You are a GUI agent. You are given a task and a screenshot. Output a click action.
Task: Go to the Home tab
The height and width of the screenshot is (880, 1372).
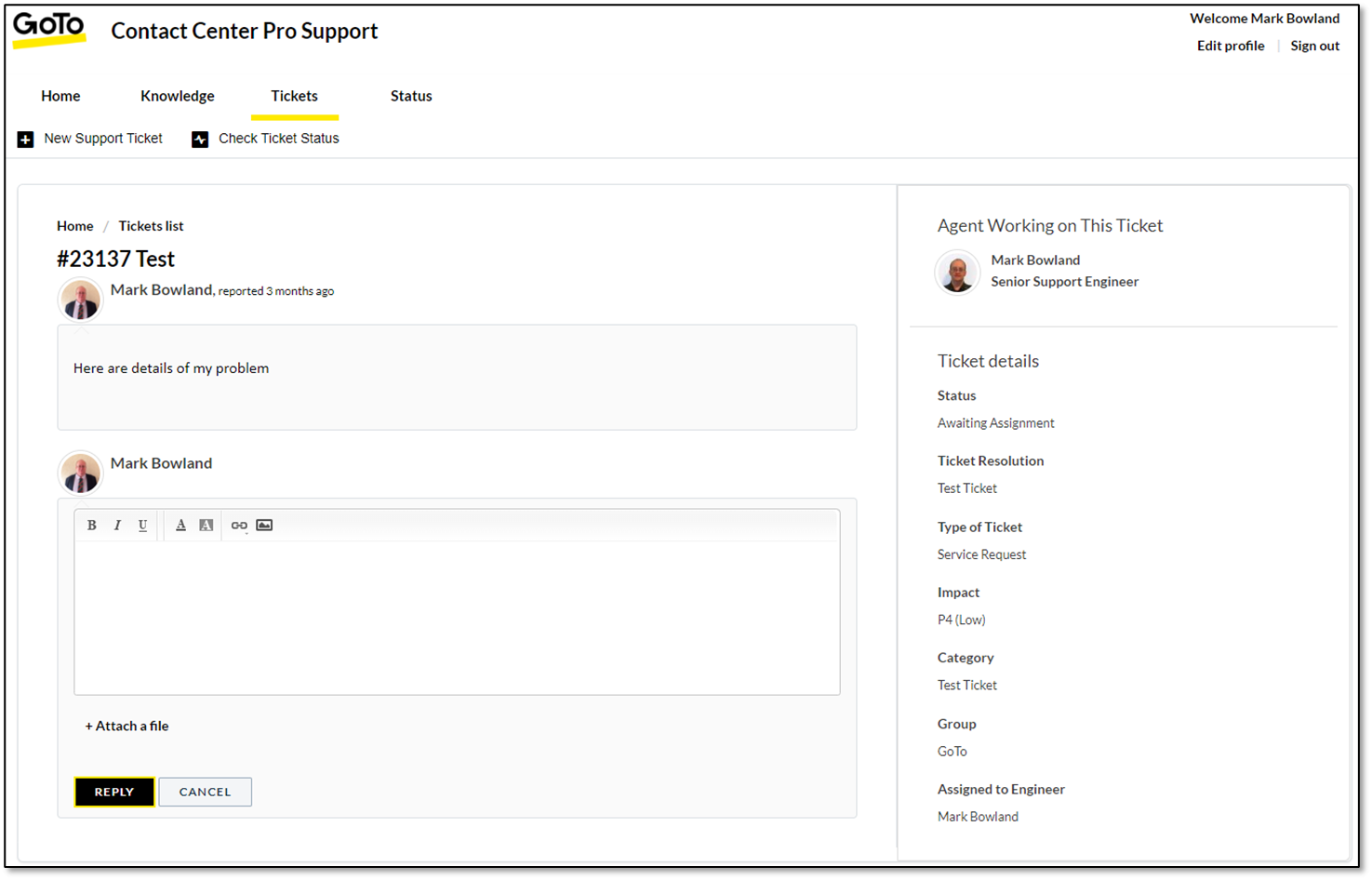click(x=60, y=96)
